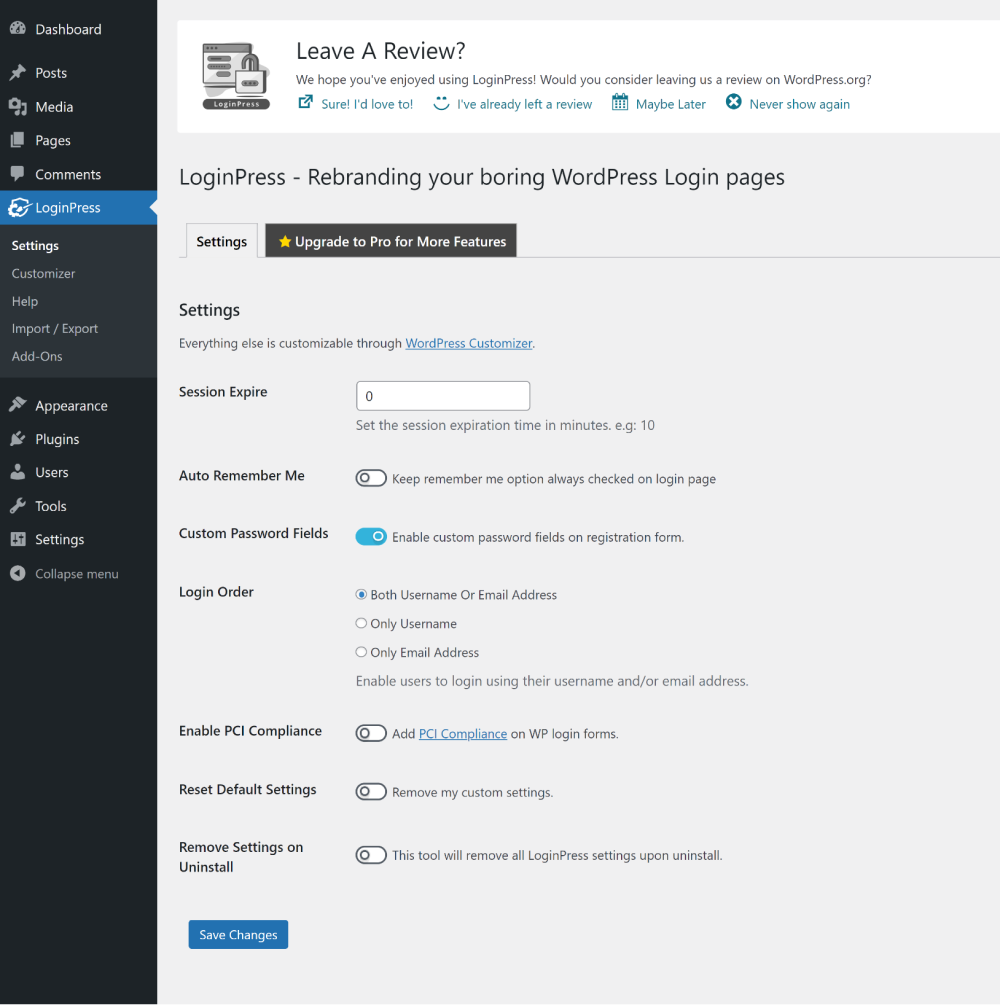Click the Comments speech bubble icon
Viewport: 1000px width, 1005px height.
pyautogui.click(x=18, y=174)
